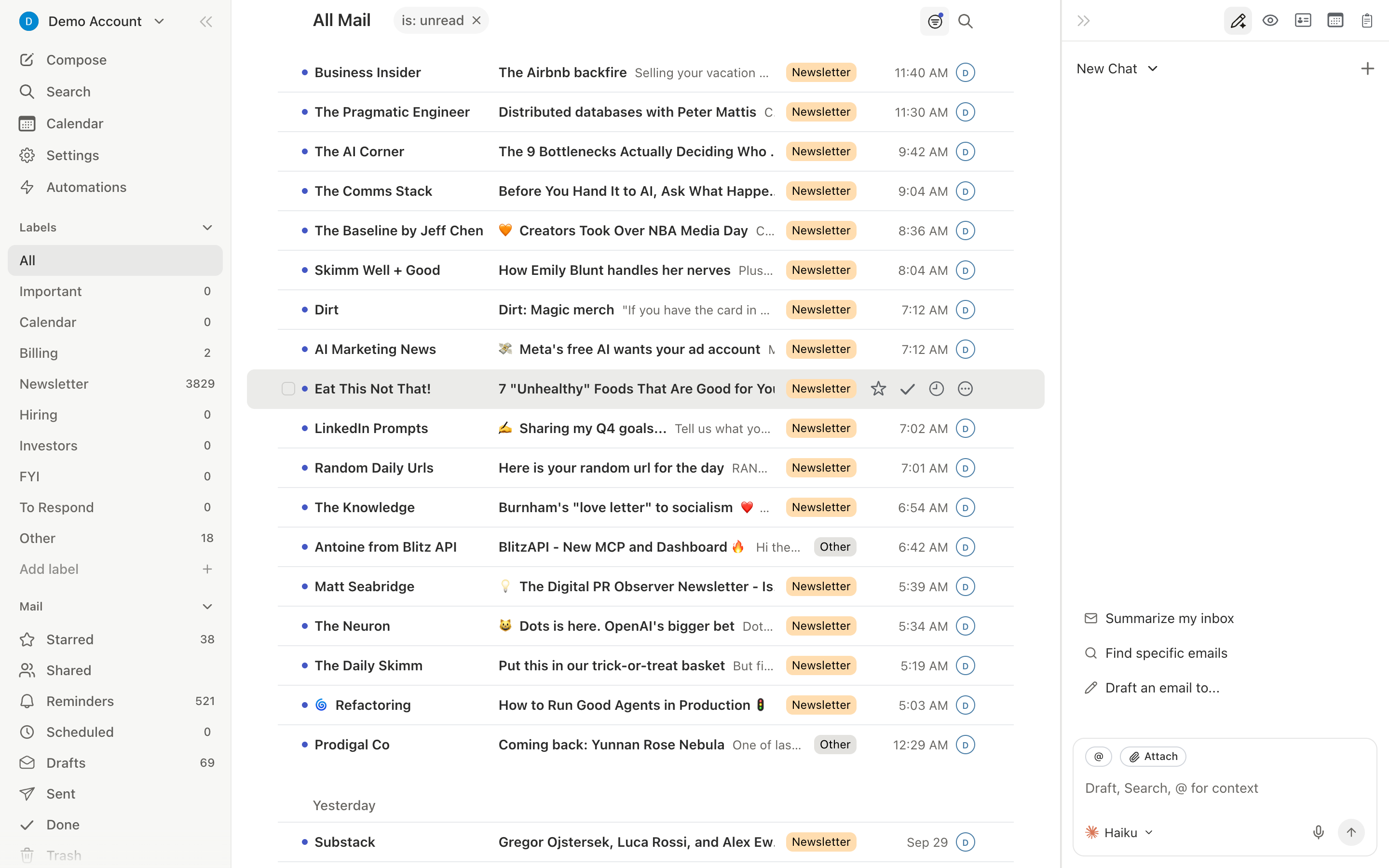Click the @ mention button in chat box
This screenshot has width=1389, height=868.
click(x=1098, y=757)
